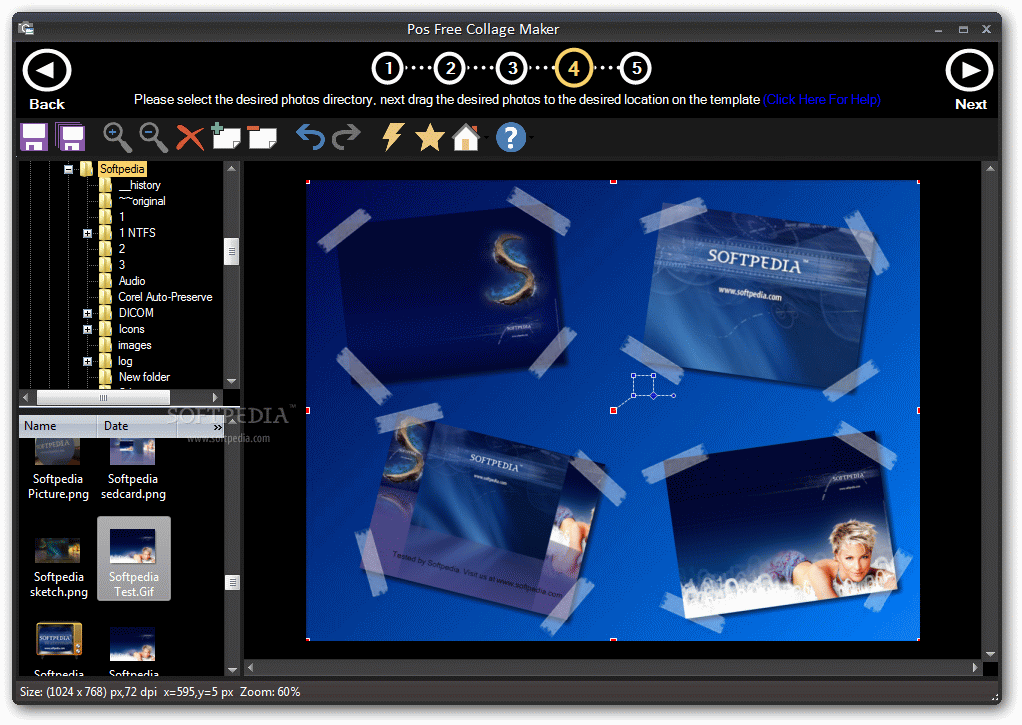Screen dimensions: 1022x725
Task: Add photo with the green plus icon
Action: pyautogui.click(x=226, y=136)
